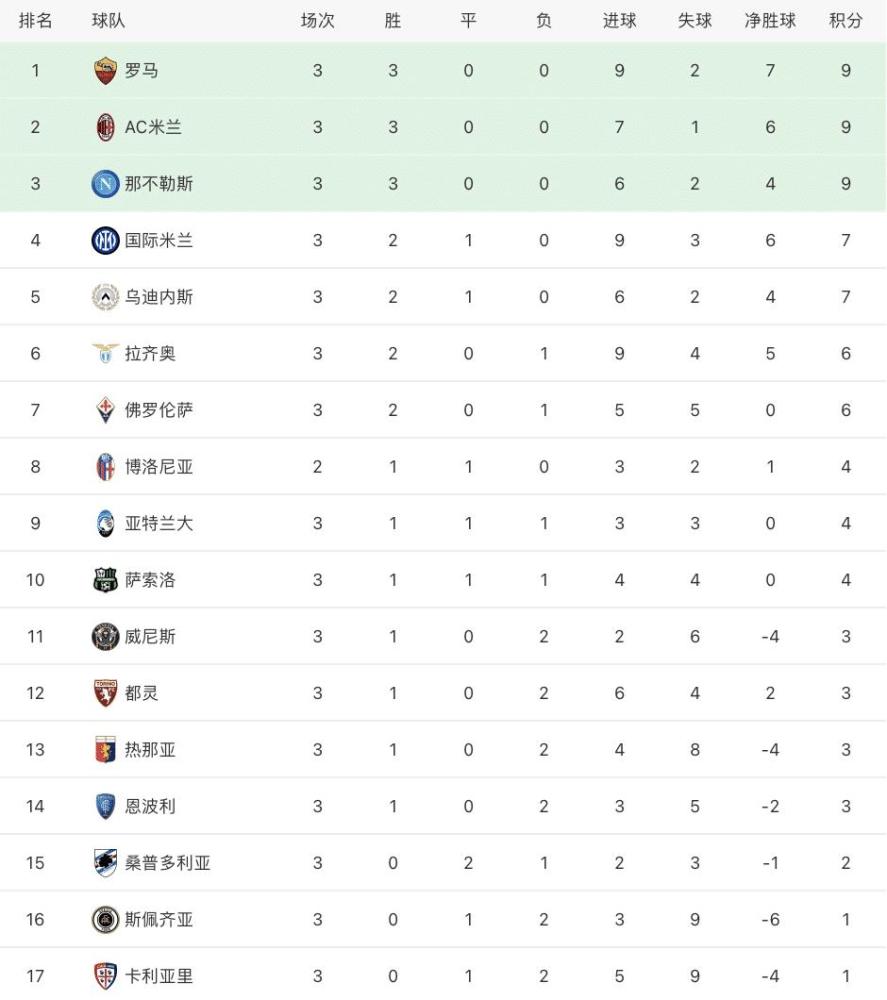
Task: Click the 排名 column header
Action: click(35, 20)
